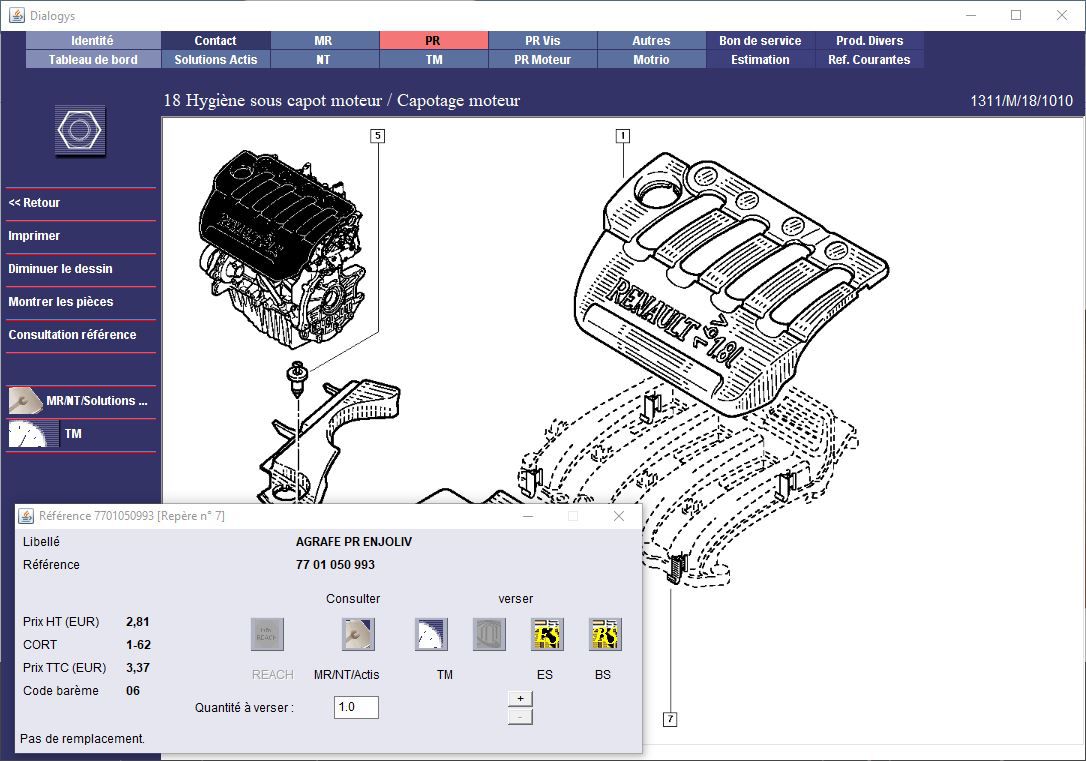
Task: Switch to the NT tab
Action: tap(323, 60)
